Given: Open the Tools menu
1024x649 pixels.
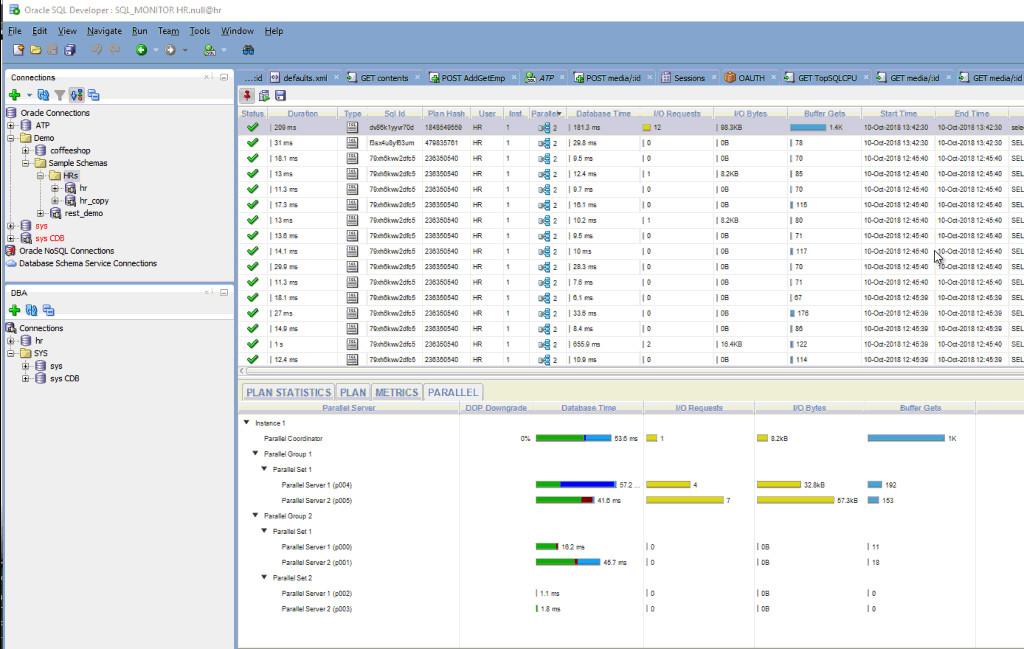Looking at the screenshot, I should click(x=200, y=31).
